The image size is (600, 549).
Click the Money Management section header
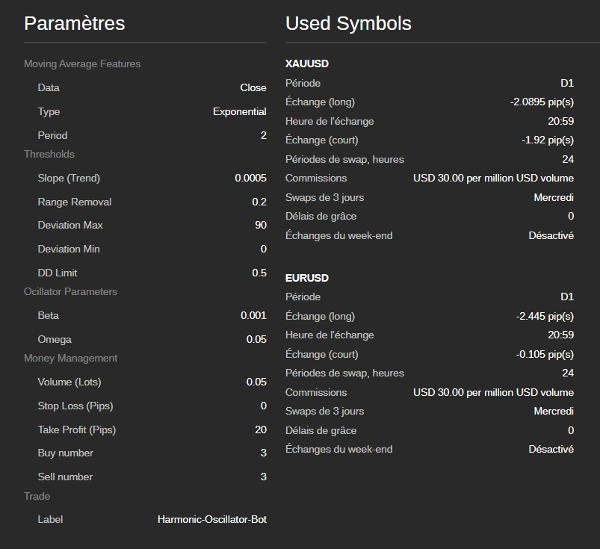(70, 358)
